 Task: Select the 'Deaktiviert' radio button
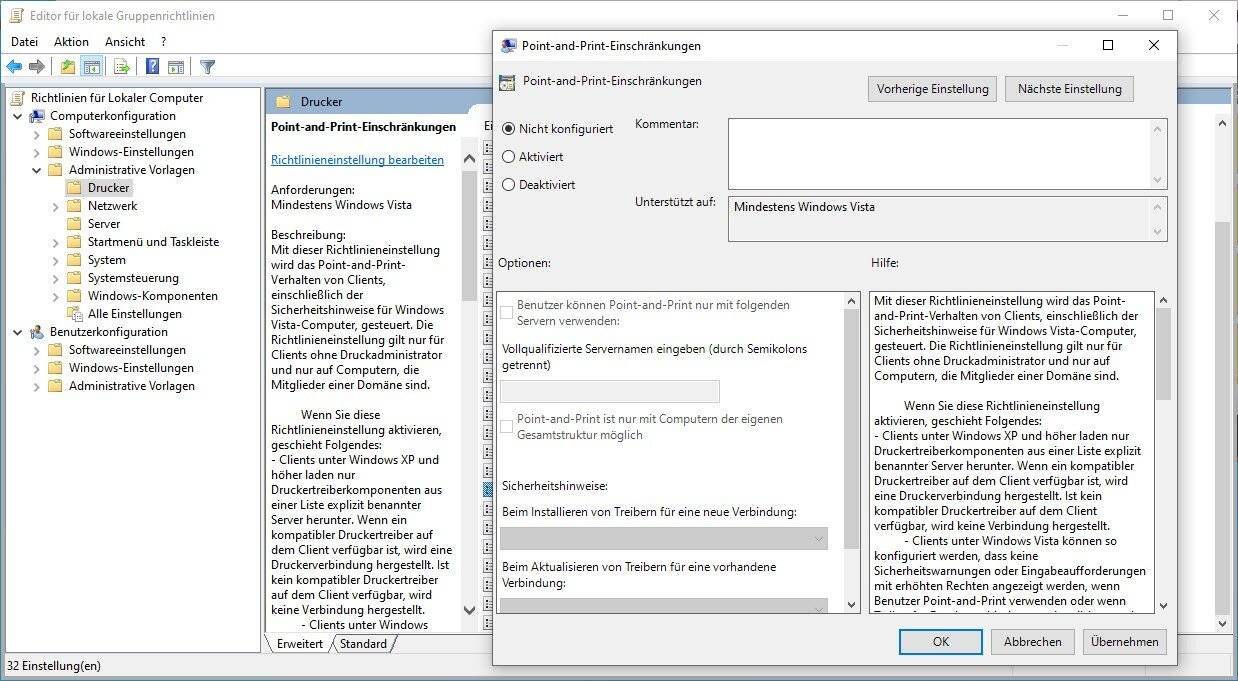(x=509, y=185)
